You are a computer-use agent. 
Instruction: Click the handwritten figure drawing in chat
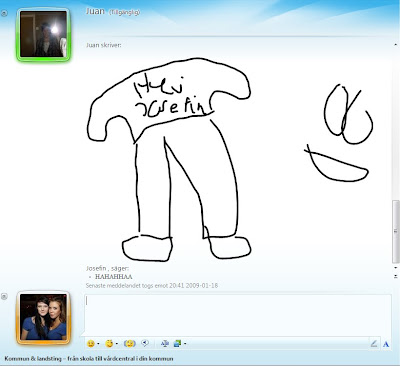point(170,160)
